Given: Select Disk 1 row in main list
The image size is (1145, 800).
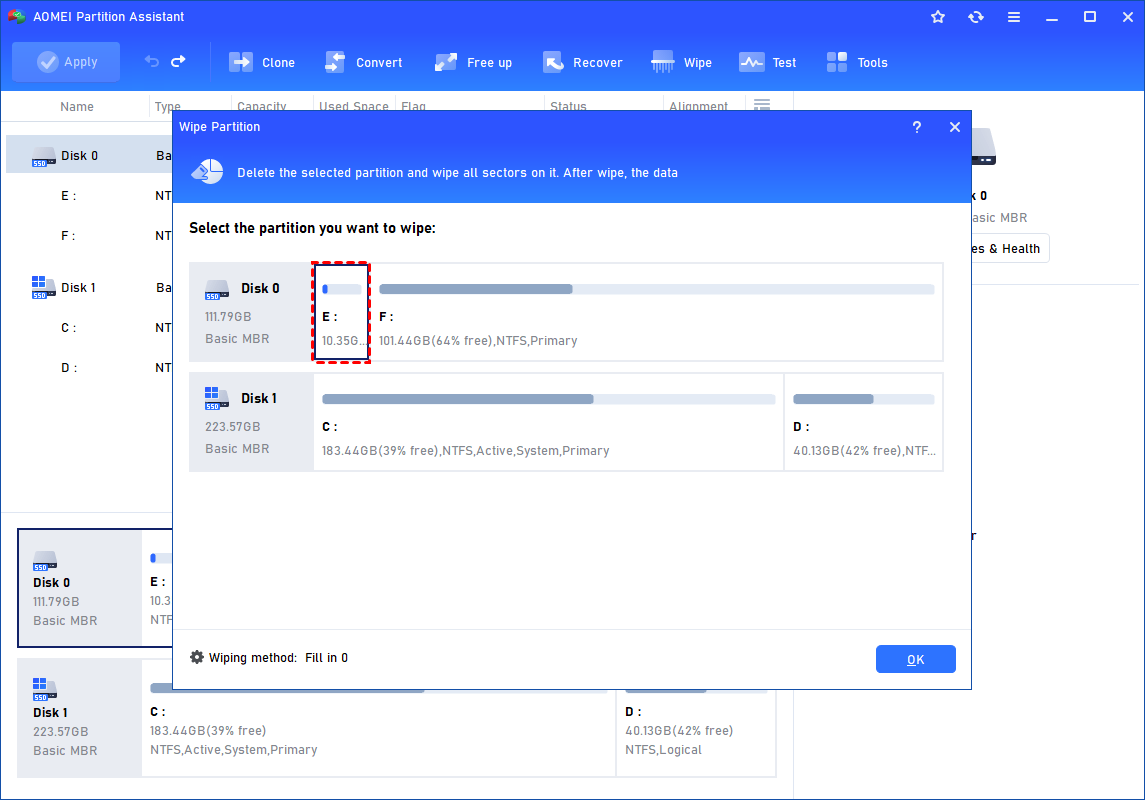Looking at the screenshot, I should (89, 288).
